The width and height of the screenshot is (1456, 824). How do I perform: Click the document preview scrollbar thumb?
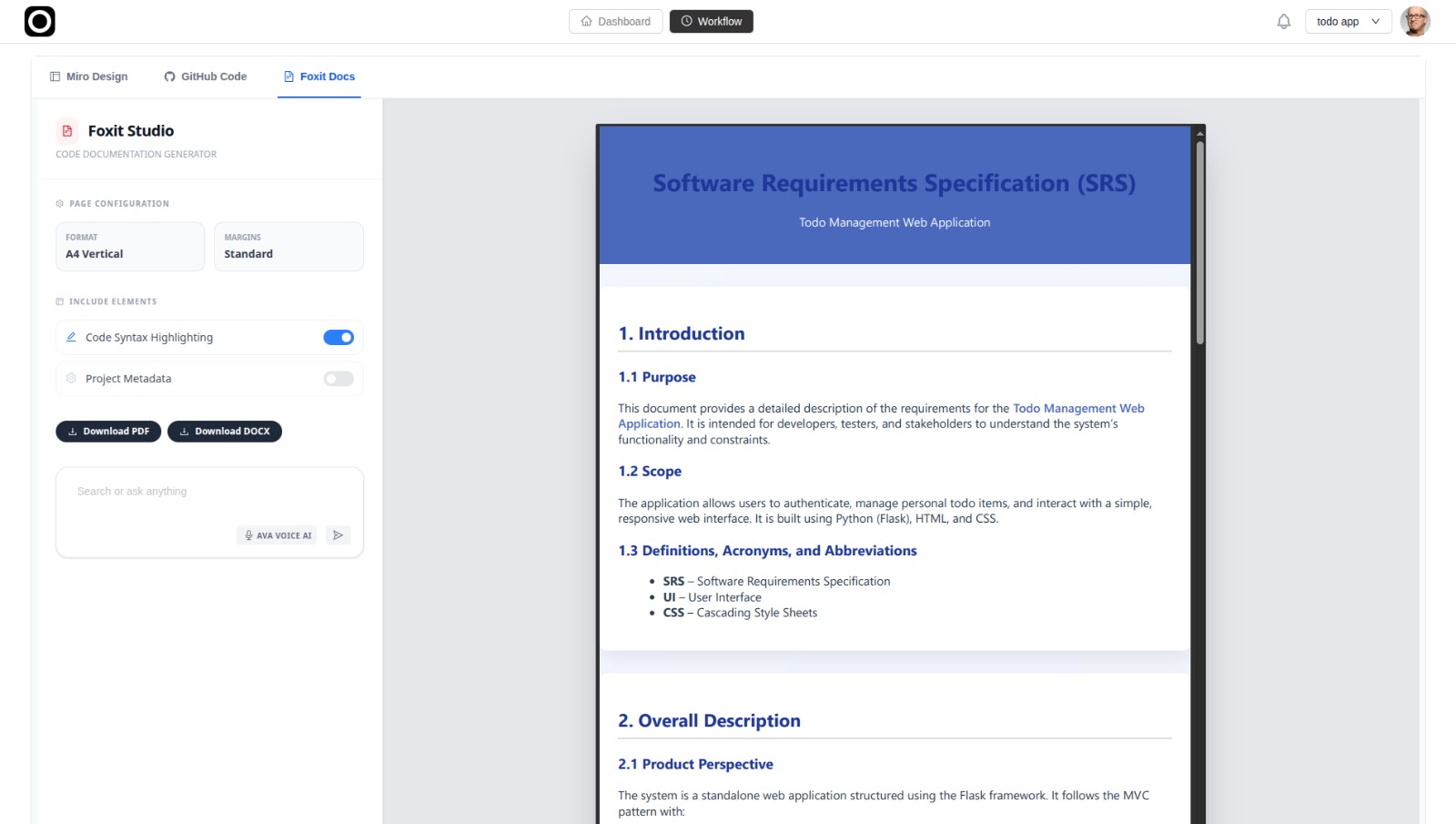pos(1200,241)
